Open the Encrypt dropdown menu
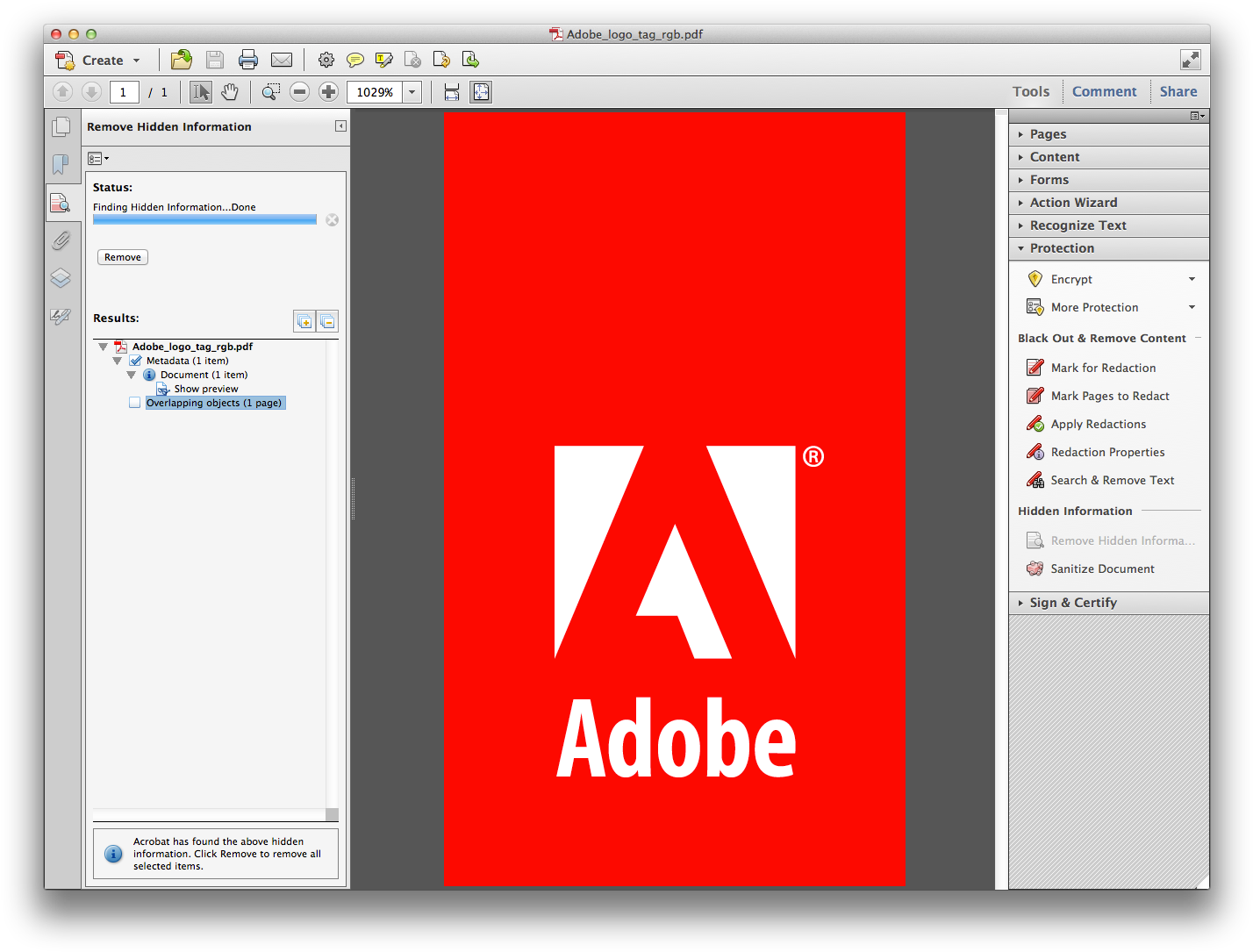The image size is (1253, 952). (x=1192, y=279)
